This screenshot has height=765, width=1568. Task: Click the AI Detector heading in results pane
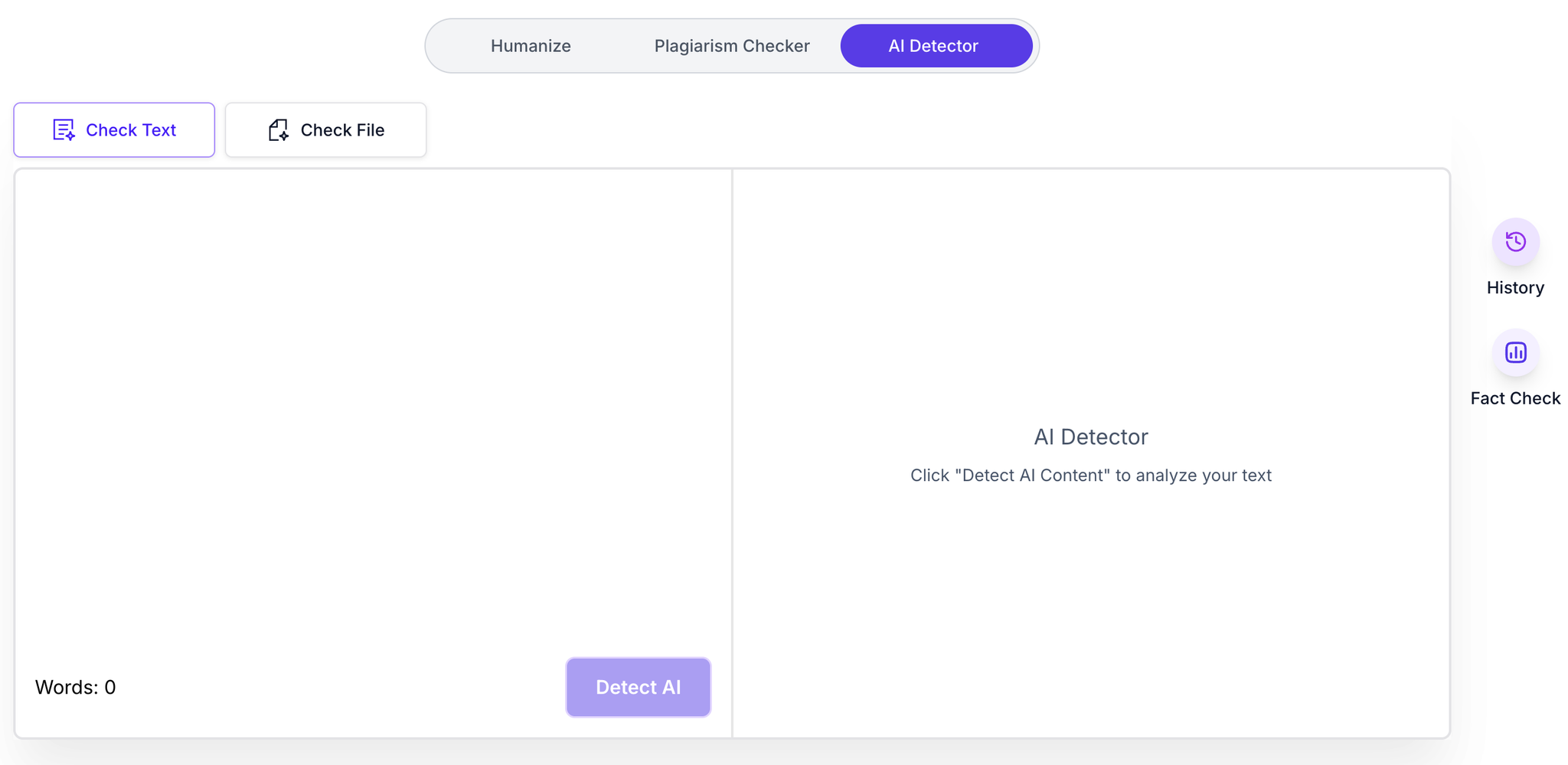click(1090, 436)
